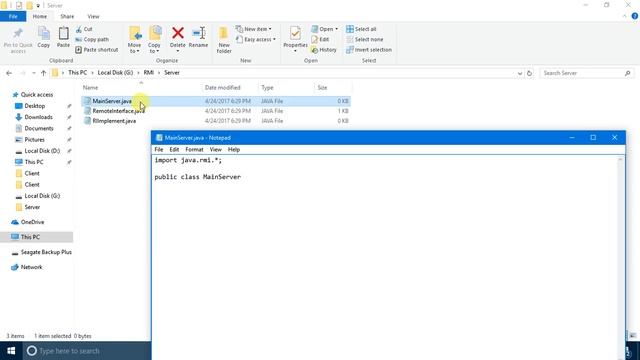Open the Open dropdown in ribbon
This screenshot has width=640, height=360.
325,29
